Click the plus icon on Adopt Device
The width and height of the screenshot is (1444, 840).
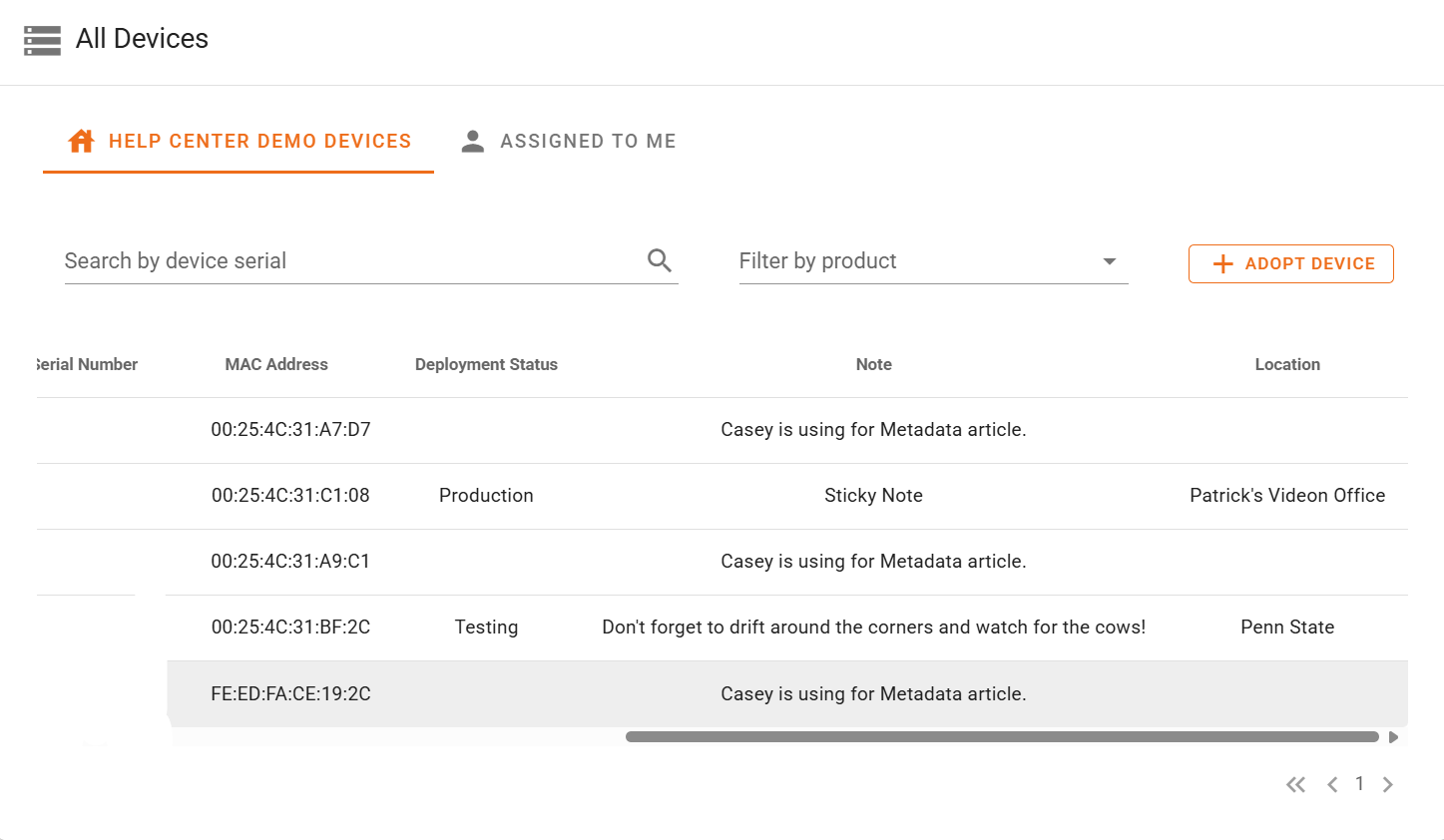click(1222, 263)
